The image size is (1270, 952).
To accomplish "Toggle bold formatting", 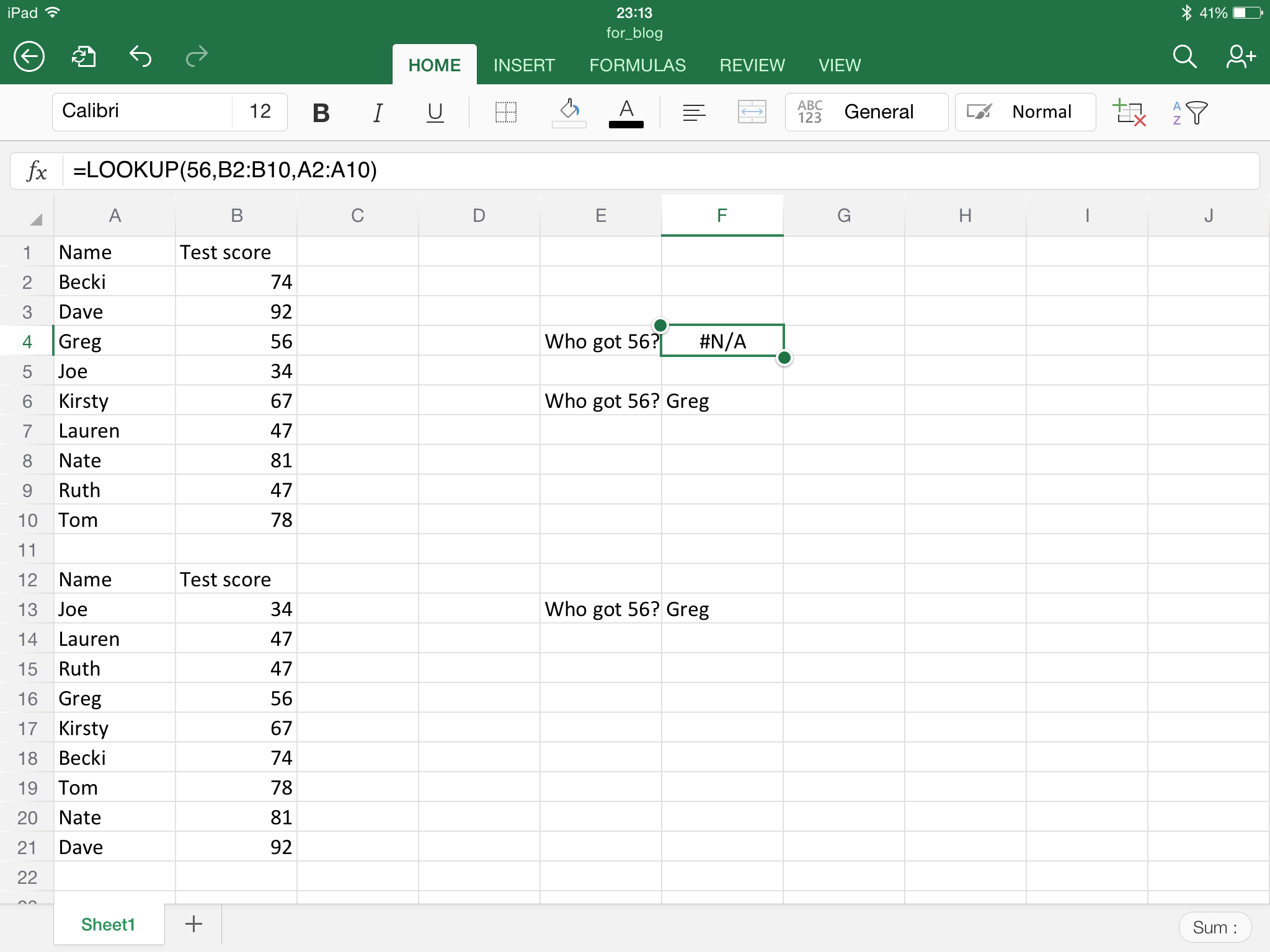I will tap(321, 112).
